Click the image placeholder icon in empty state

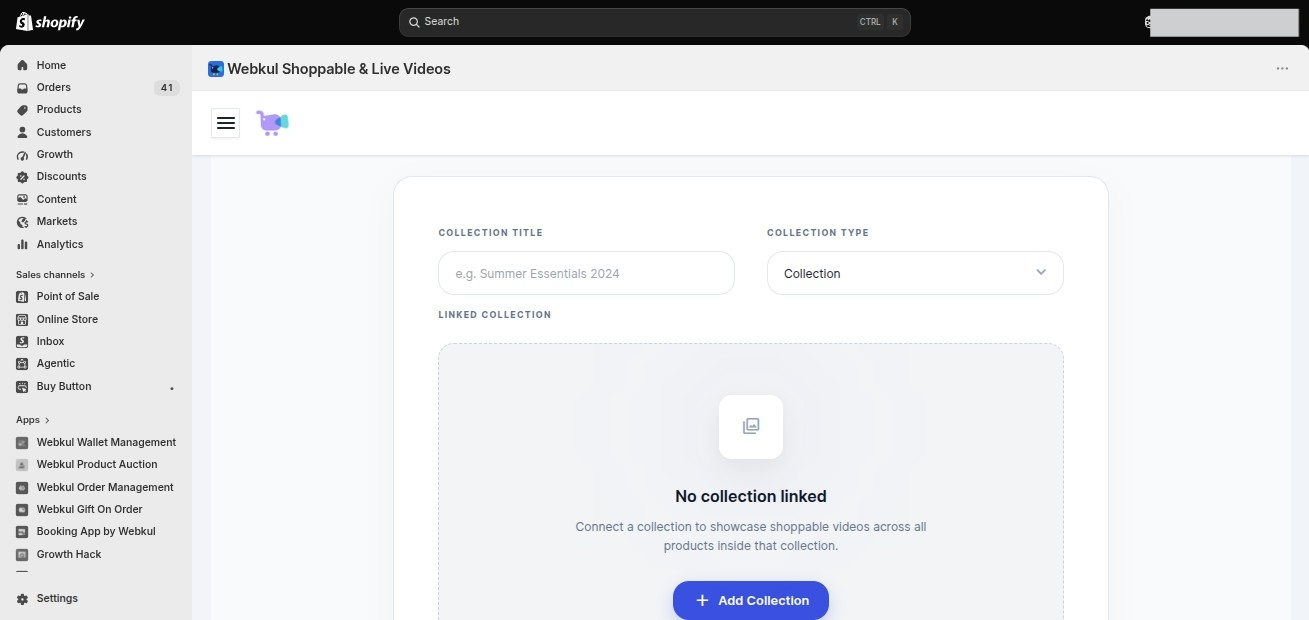(751, 427)
